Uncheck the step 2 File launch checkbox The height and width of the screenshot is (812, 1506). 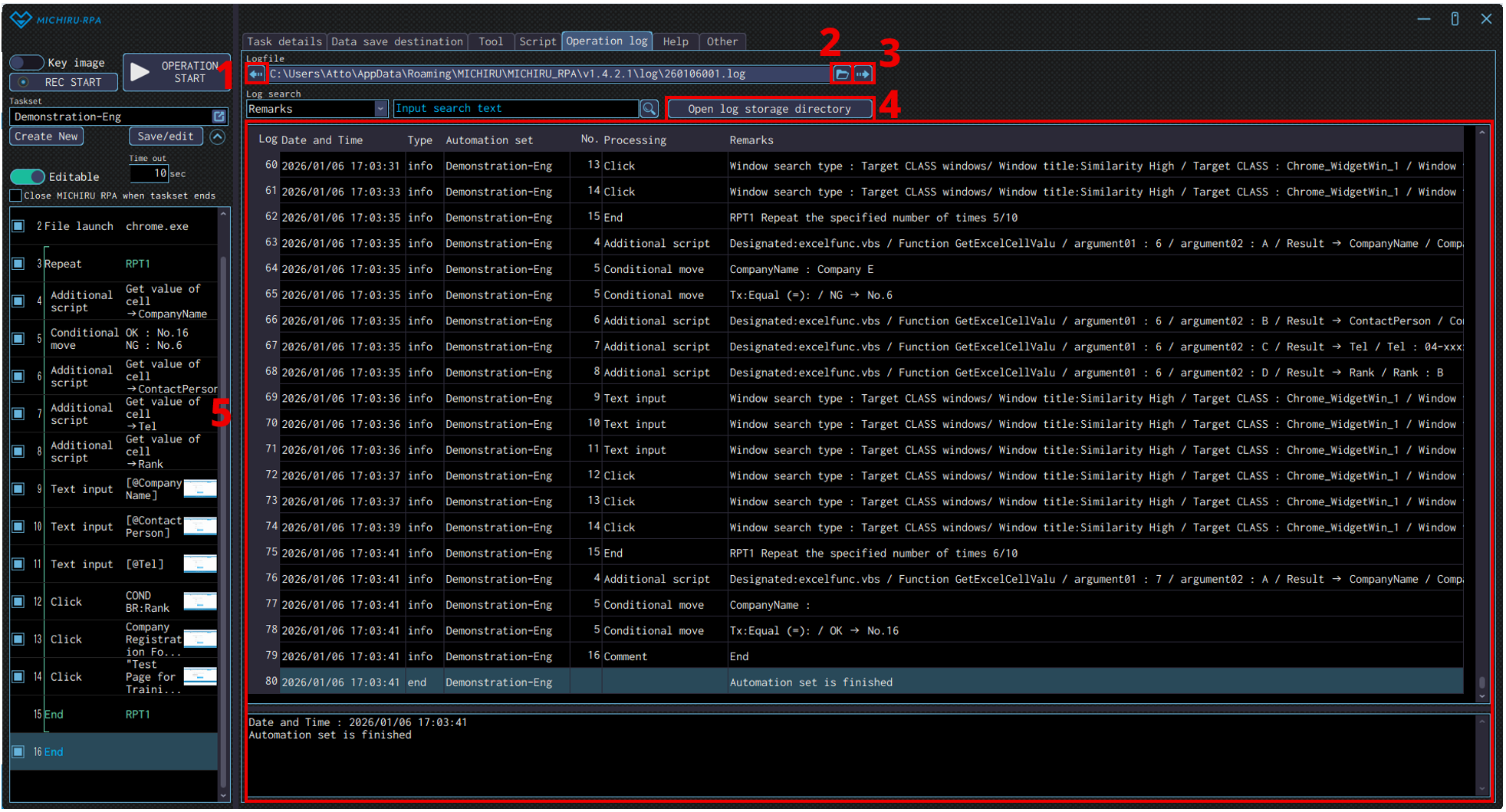click(x=18, y=226)
